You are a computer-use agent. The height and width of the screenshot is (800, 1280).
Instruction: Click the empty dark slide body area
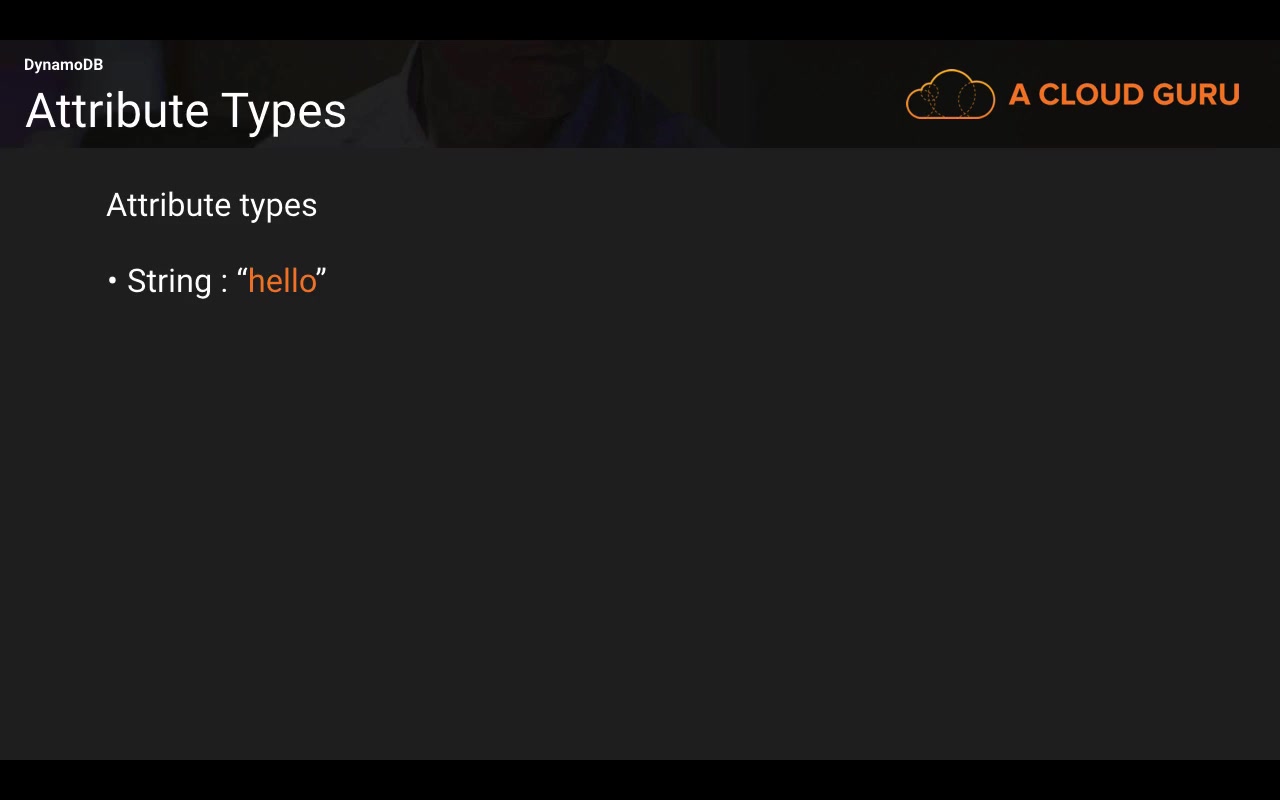[x=640, y=520]
